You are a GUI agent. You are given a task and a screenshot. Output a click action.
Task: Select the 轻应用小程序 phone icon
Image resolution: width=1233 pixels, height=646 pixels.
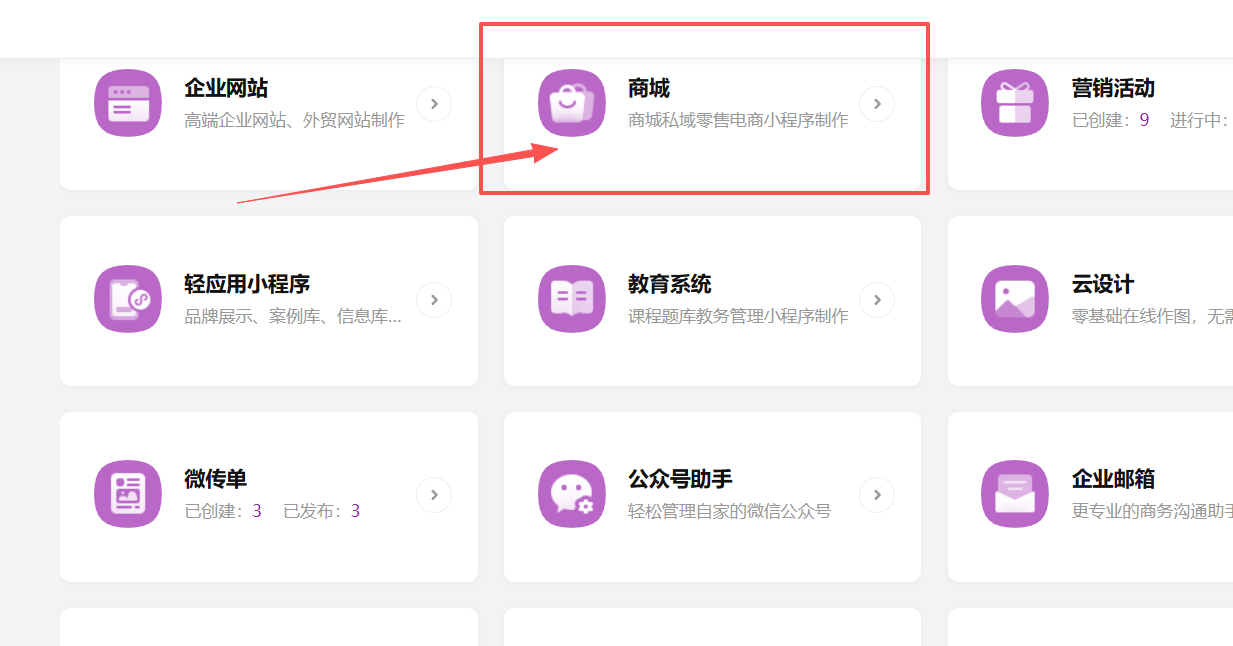coord(128,299)
